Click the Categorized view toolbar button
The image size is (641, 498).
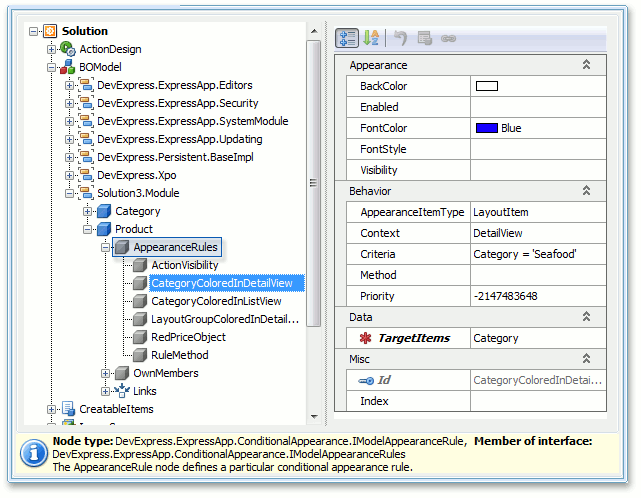click(x=347, y=38)
